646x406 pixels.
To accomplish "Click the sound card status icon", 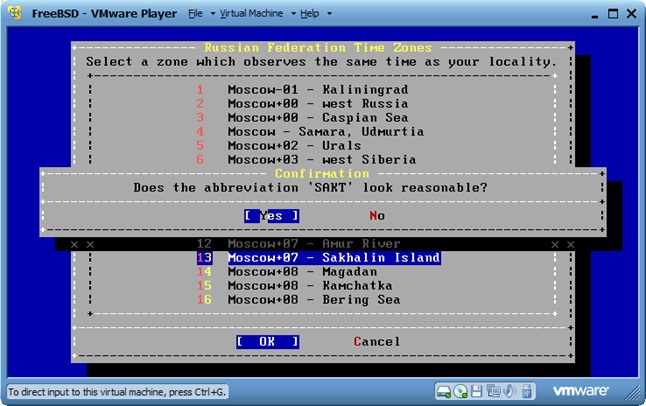I will click(509, 390).
